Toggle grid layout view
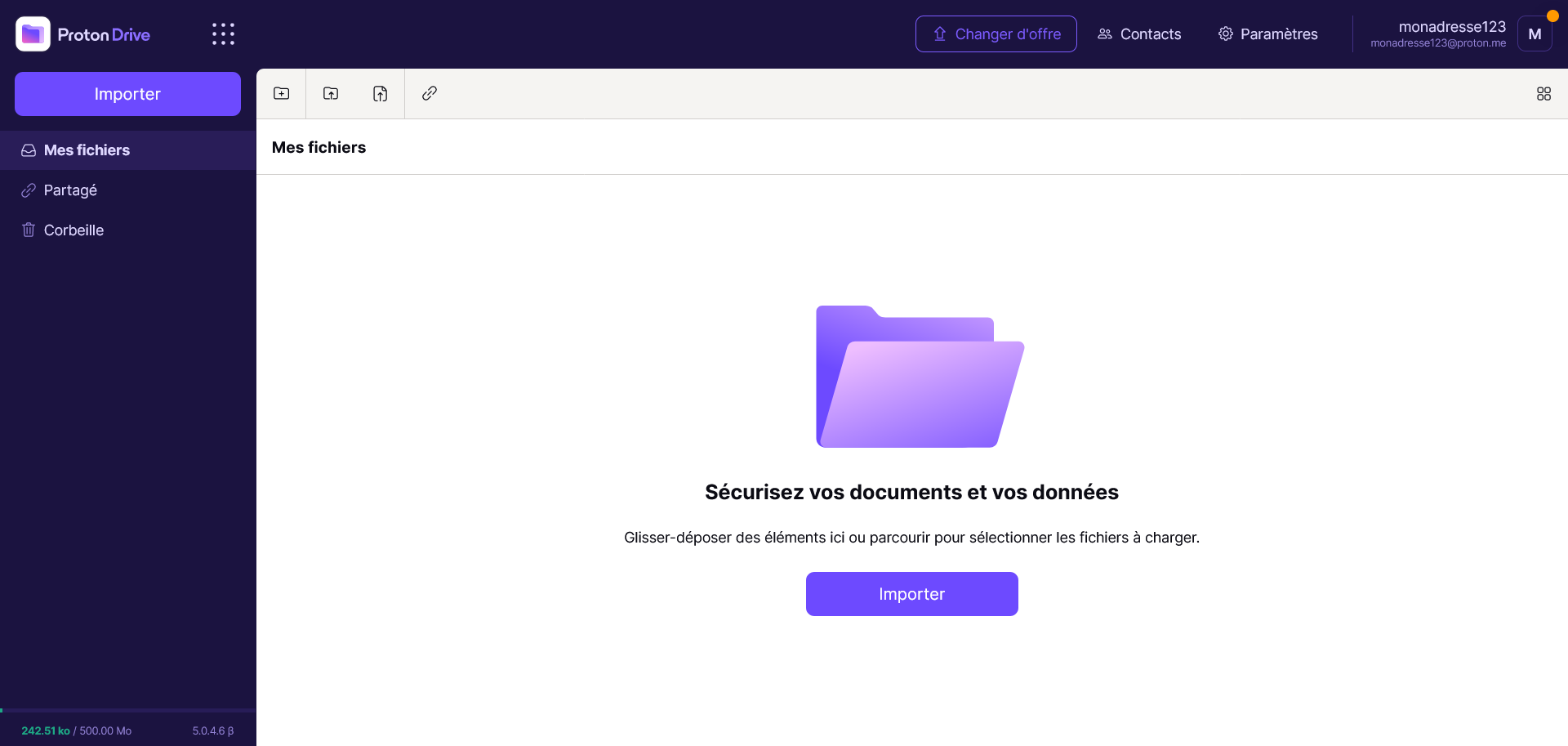The width and height of the screenshot is (1568, 746). click(x=1543, y=94)
